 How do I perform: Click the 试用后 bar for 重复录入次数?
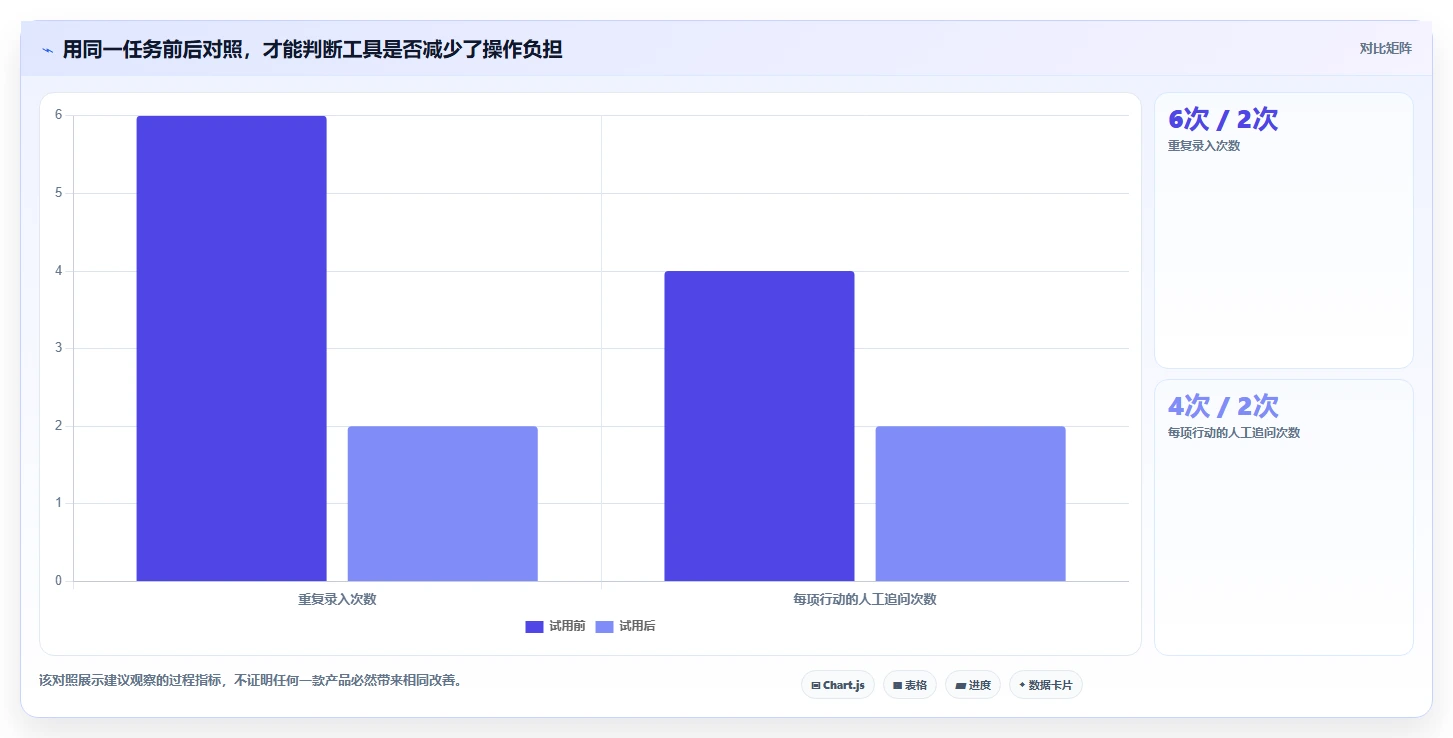coord(442,503)
